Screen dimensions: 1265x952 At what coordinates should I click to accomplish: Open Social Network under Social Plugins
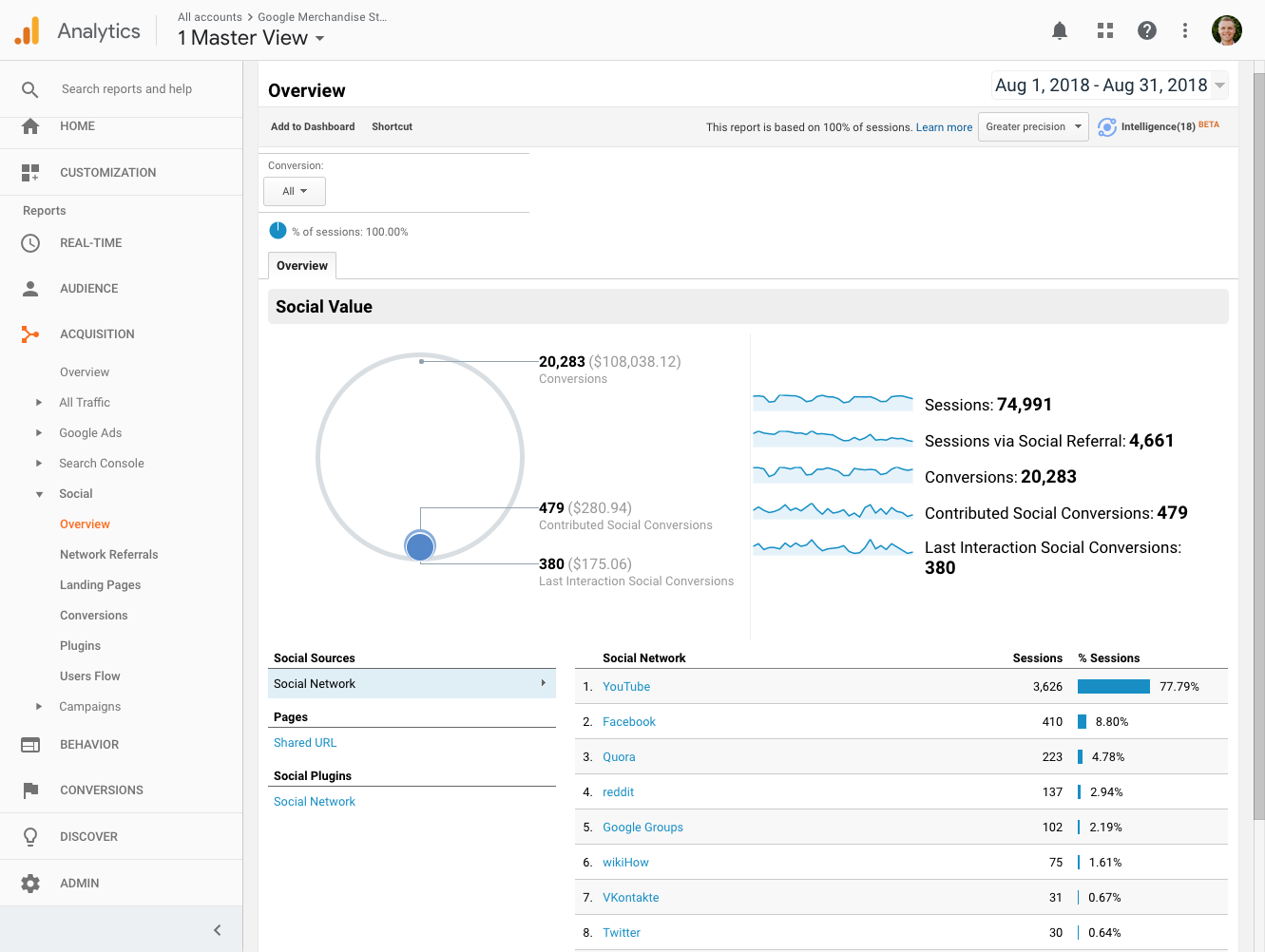(x=315, y=802)
